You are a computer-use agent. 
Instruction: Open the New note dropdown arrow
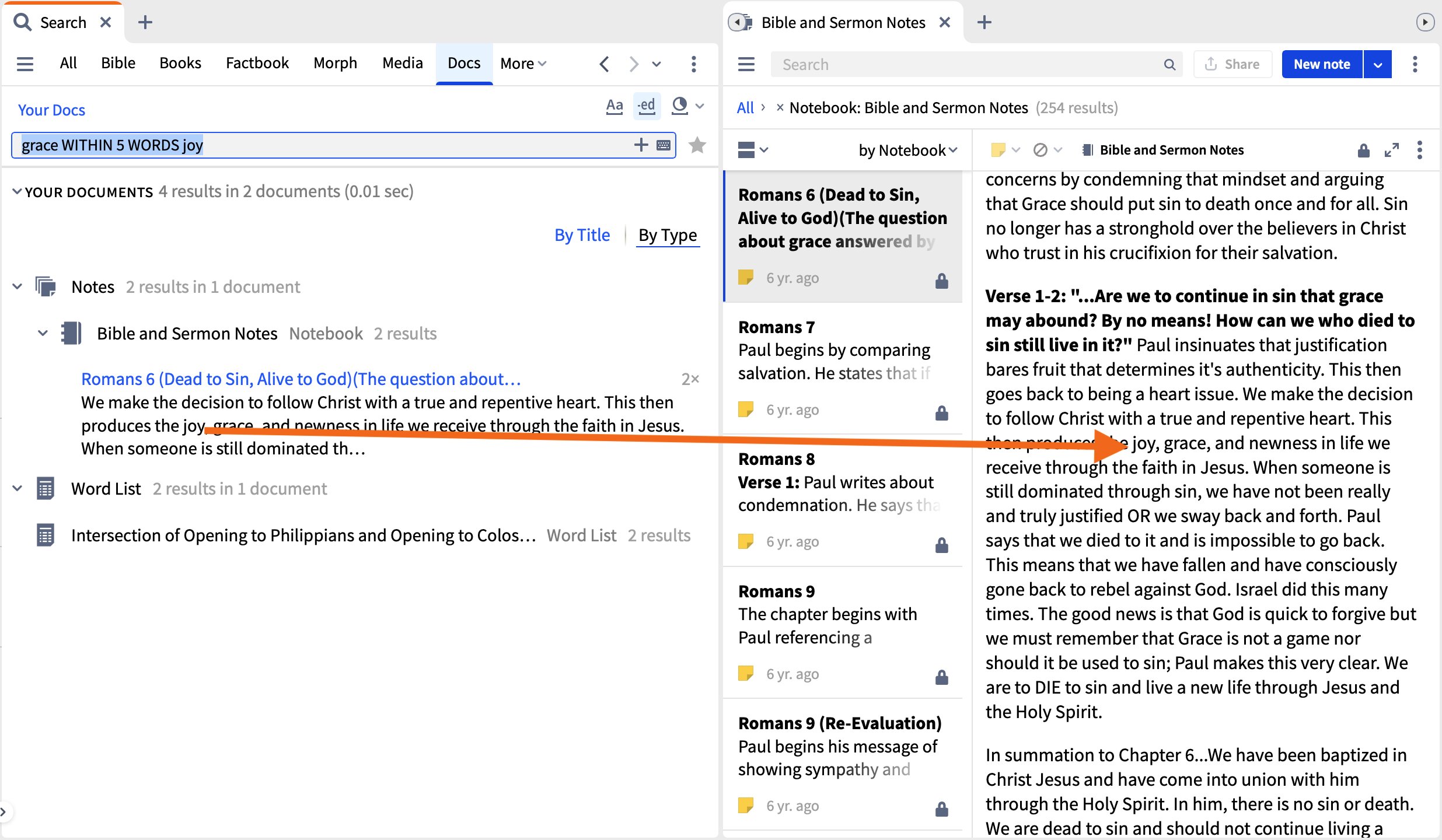tap(1378, 64)
